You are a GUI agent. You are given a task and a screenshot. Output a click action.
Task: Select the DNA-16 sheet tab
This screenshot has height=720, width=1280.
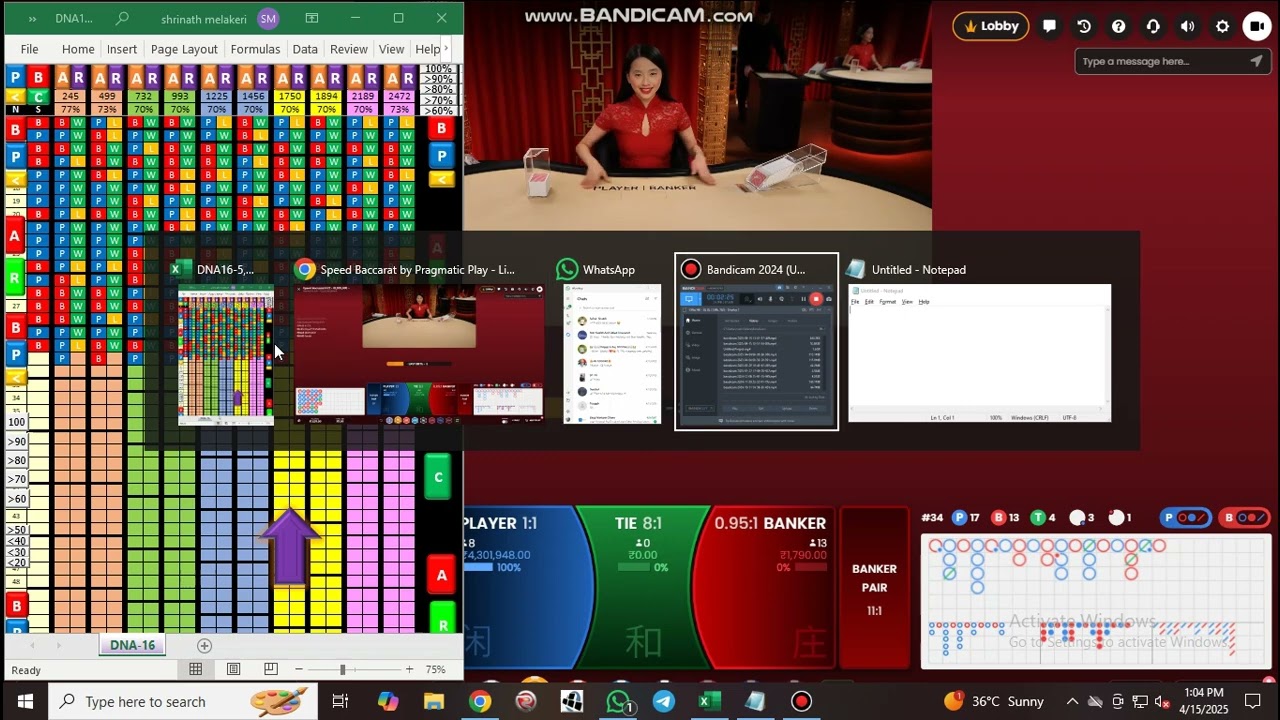pos(132,645)
